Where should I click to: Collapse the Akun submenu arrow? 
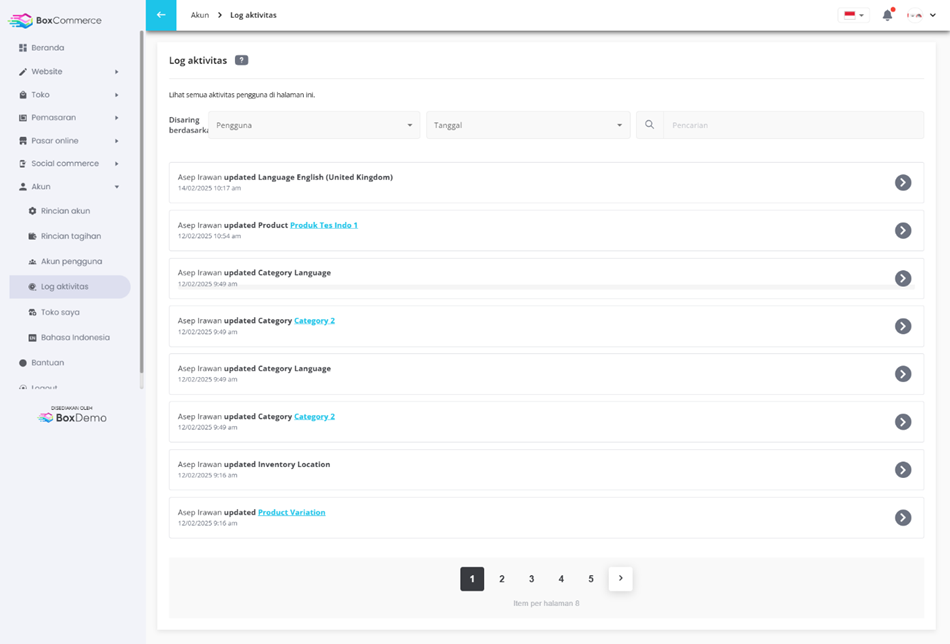[x=116, y=187]
